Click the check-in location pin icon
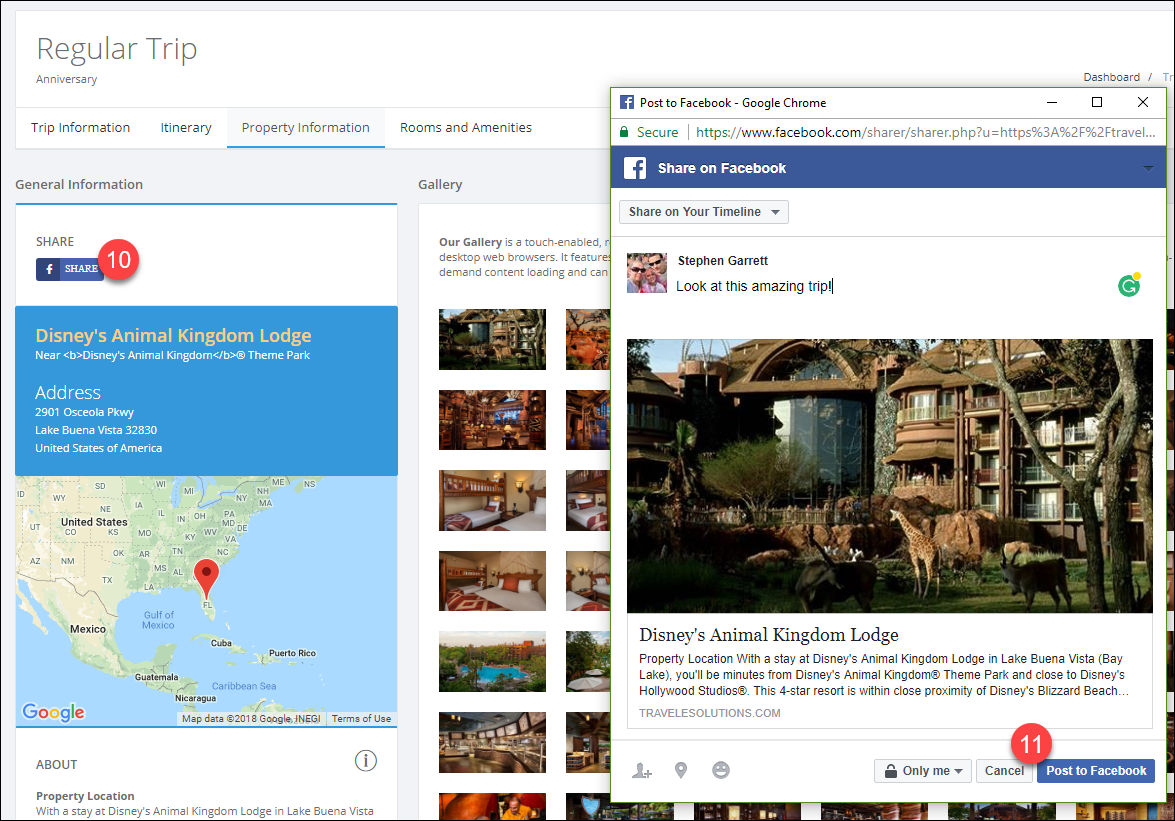 [681, 770]
